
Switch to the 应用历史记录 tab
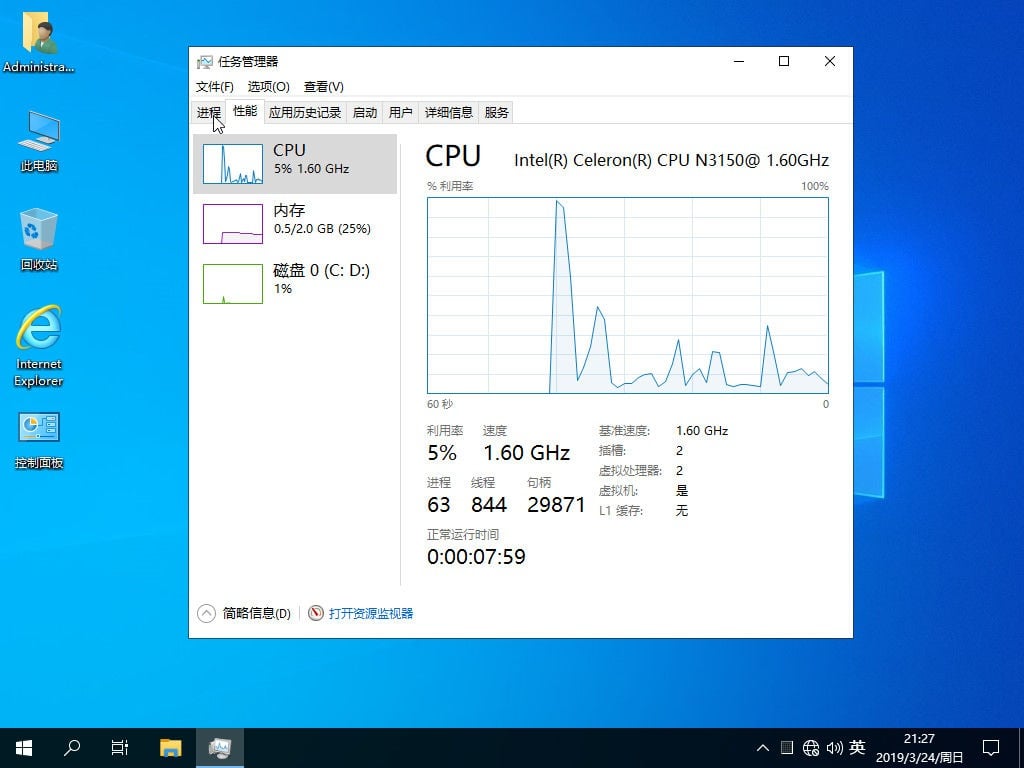[305, 112]
